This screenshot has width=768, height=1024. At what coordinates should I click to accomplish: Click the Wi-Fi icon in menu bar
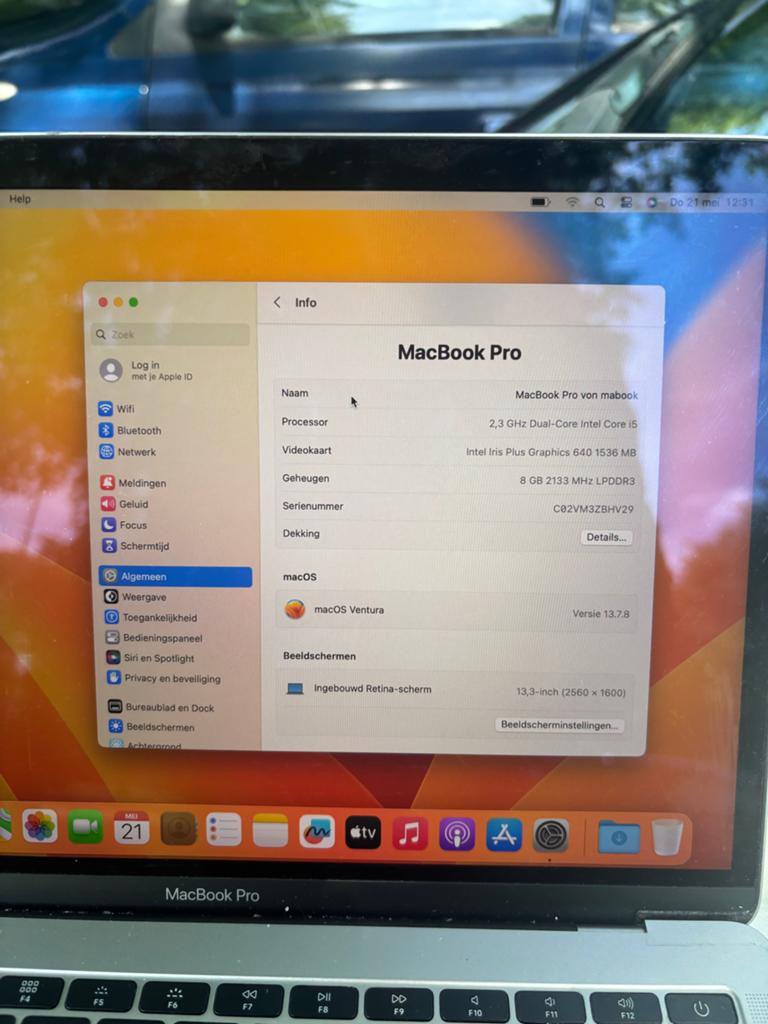tap(572, 202)
